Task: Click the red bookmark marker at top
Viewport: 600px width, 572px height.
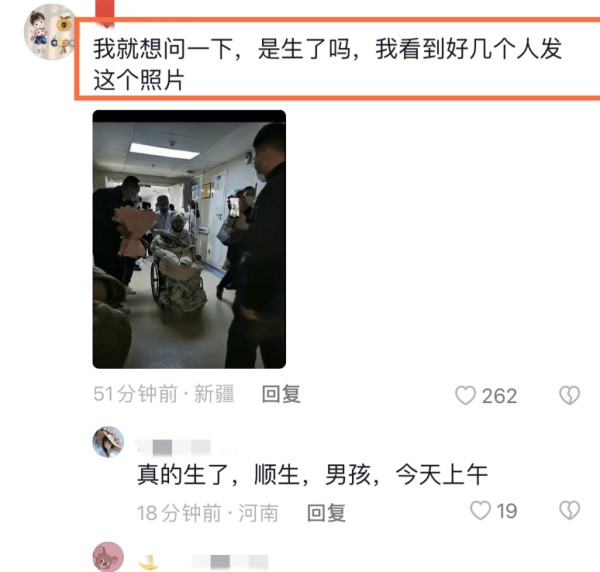Action: [x=105, y=13]
